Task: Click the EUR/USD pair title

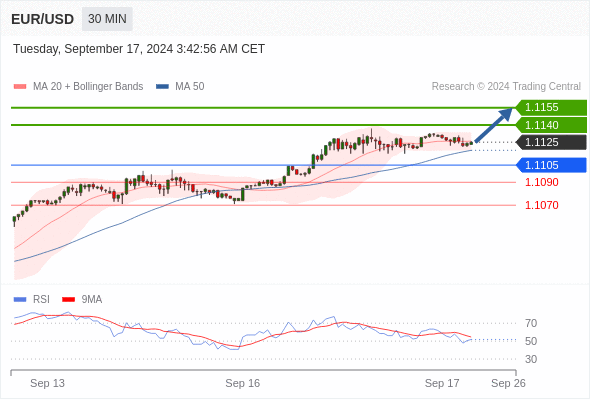Action: [43, 19]
